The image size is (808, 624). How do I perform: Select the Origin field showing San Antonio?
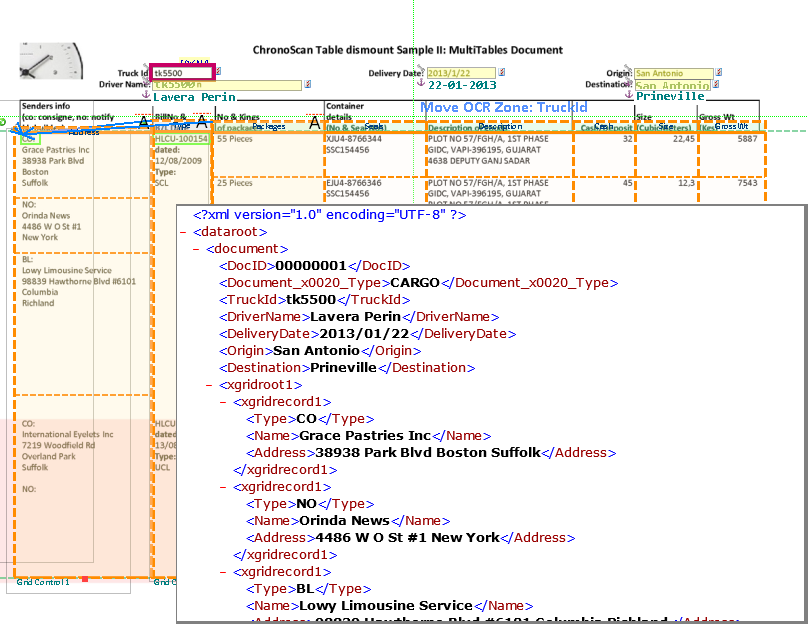click(x=674, y=73)
